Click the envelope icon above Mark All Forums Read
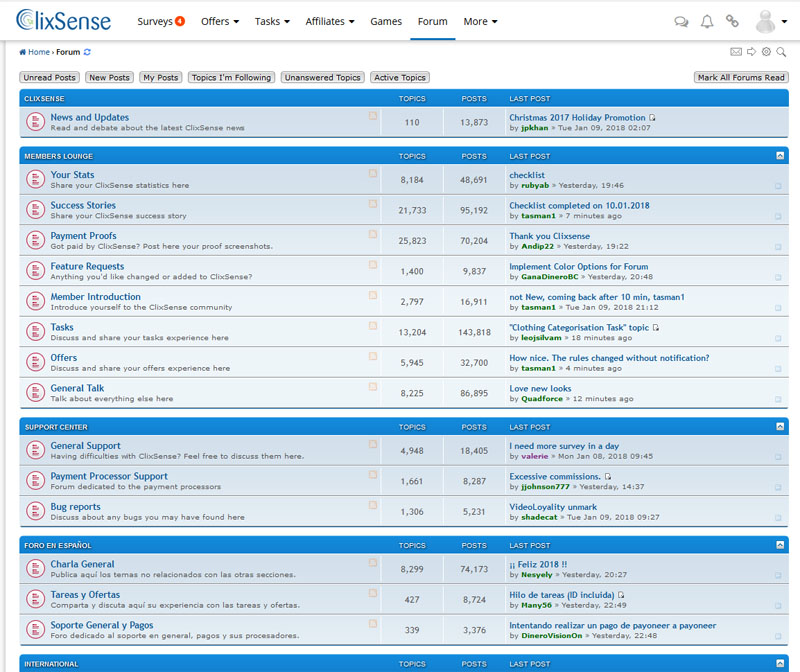 (x=736, y=52)
